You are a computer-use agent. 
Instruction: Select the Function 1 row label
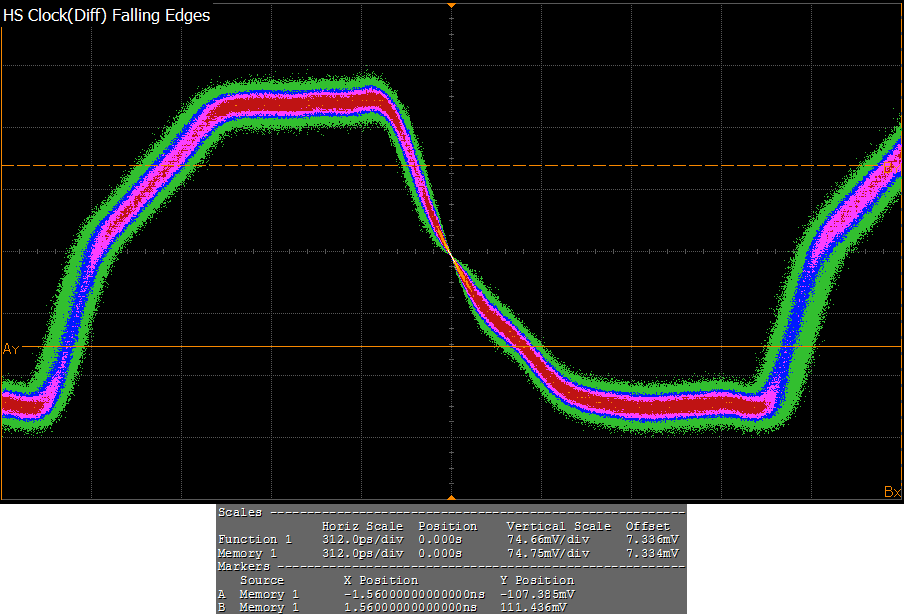point(255,539)
